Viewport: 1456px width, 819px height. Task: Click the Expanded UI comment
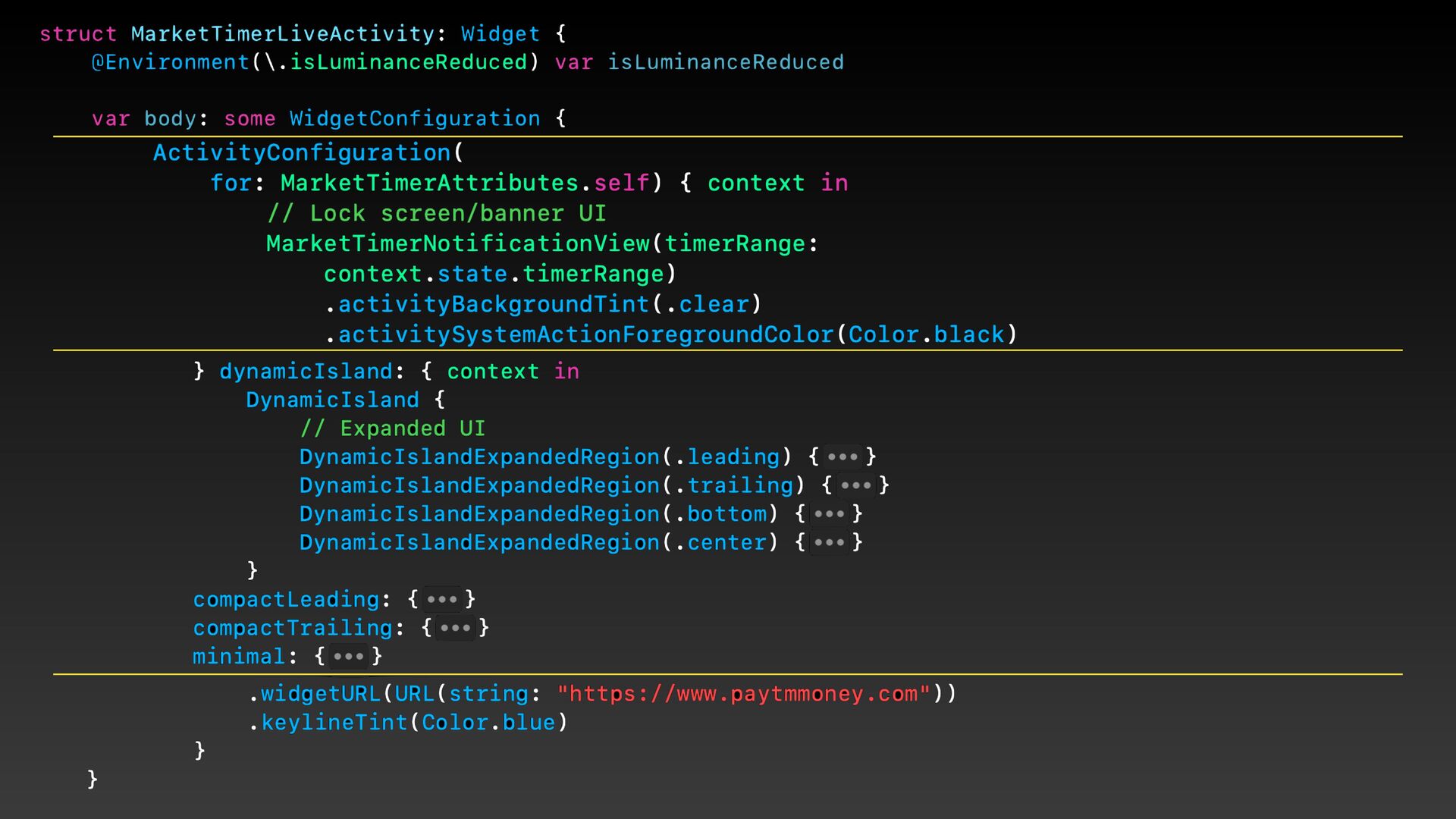tap(392, 429)
